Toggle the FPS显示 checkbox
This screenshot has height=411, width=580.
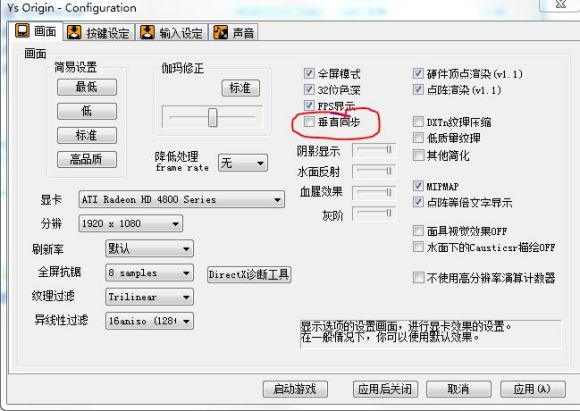(x=309, y=105)
